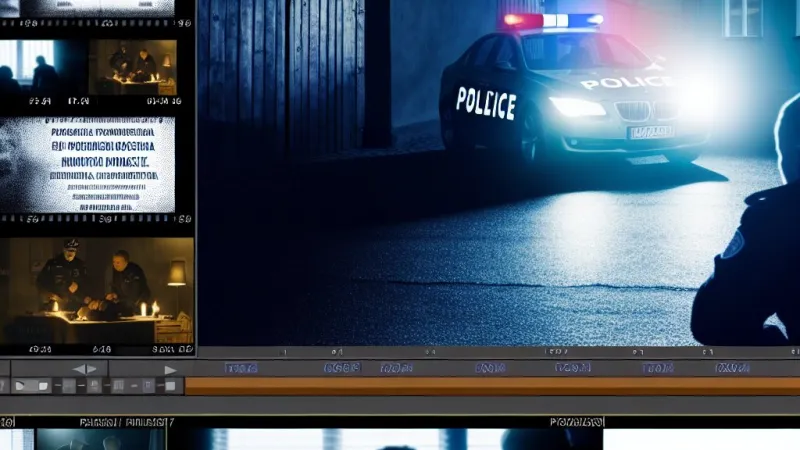
Task: Click the first blue timecode marker on the timeline
Action: click(241, 368)
